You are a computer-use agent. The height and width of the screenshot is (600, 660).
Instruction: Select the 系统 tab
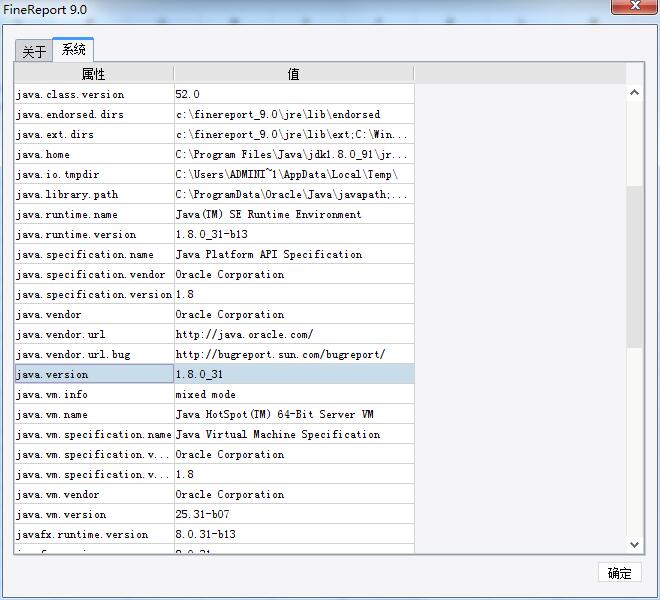(73, 50)
